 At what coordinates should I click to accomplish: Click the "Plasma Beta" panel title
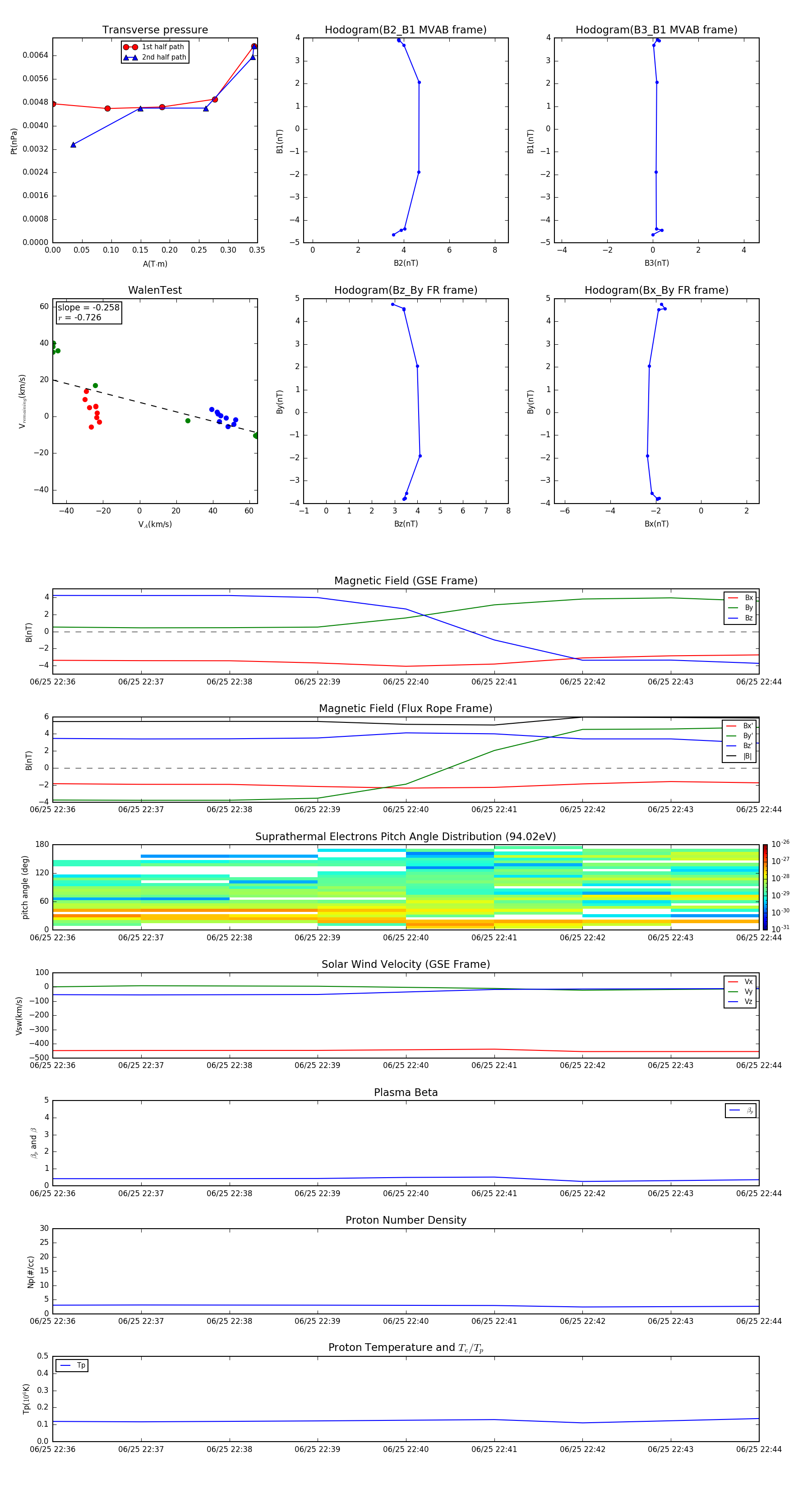pos(406,1093)
